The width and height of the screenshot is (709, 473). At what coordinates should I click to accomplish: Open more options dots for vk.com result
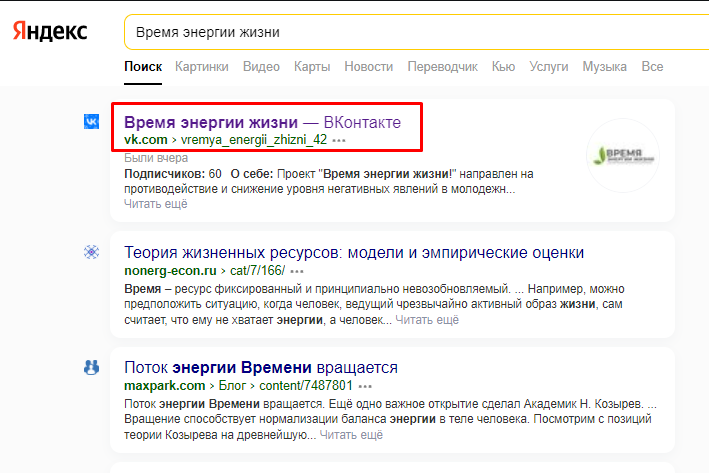[x=339, y=140]
